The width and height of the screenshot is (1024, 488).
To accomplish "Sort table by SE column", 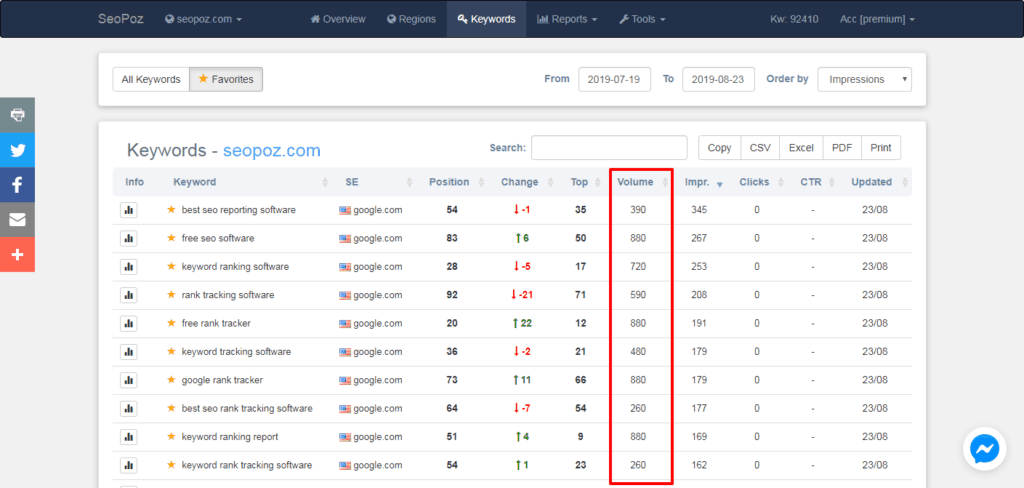I will pos(377,182).
